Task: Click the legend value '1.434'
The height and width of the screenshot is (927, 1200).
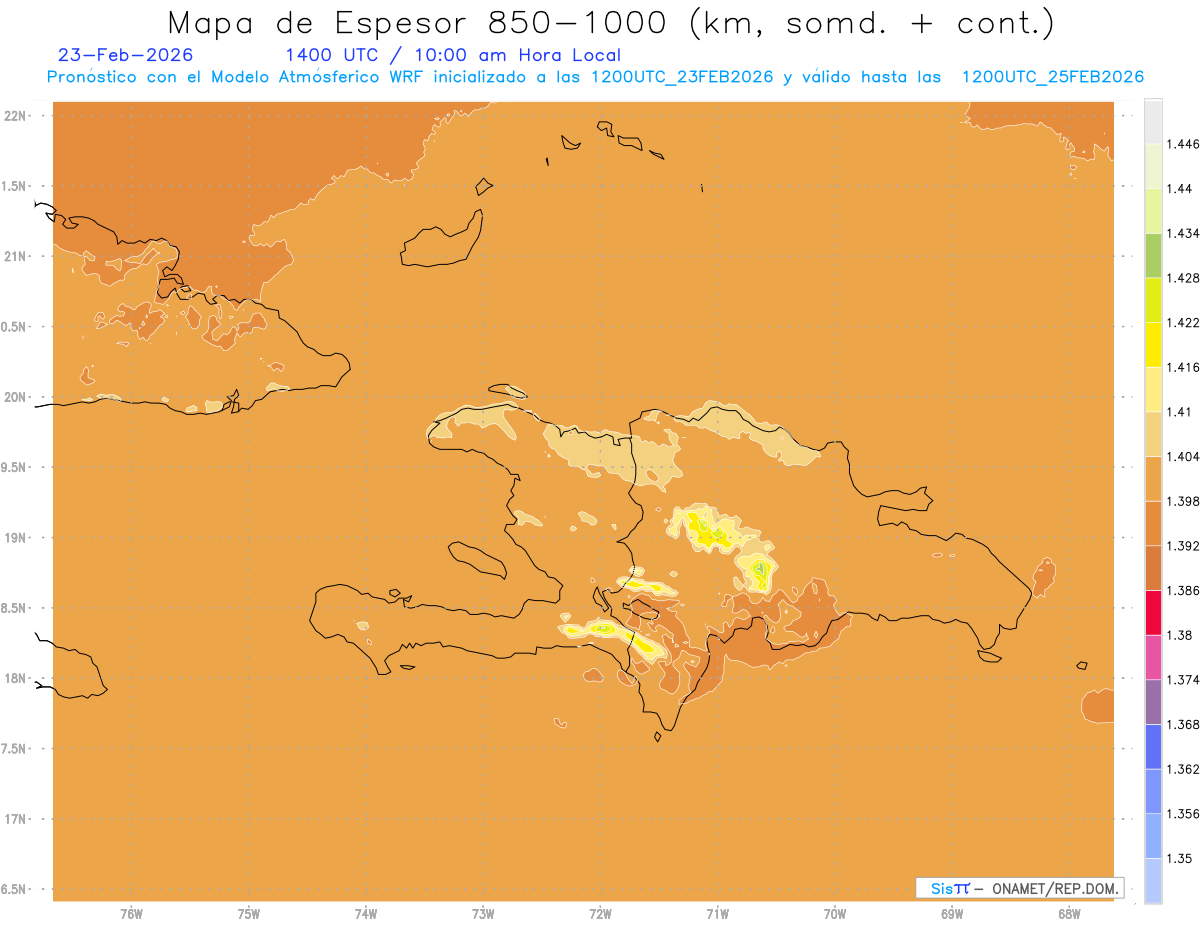Action: [x=1183, y=233]
